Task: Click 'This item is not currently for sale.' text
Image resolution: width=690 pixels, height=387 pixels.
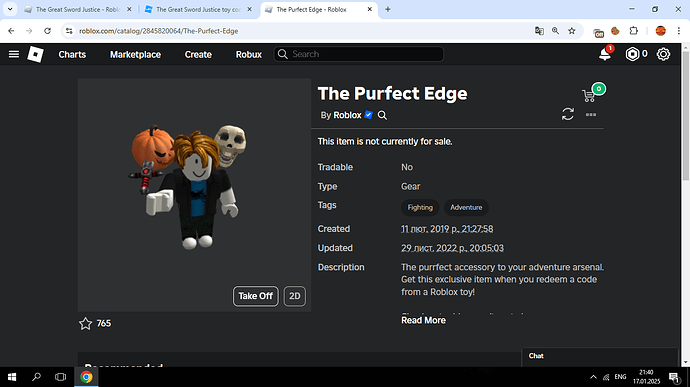Action: (x=385, y=141)
